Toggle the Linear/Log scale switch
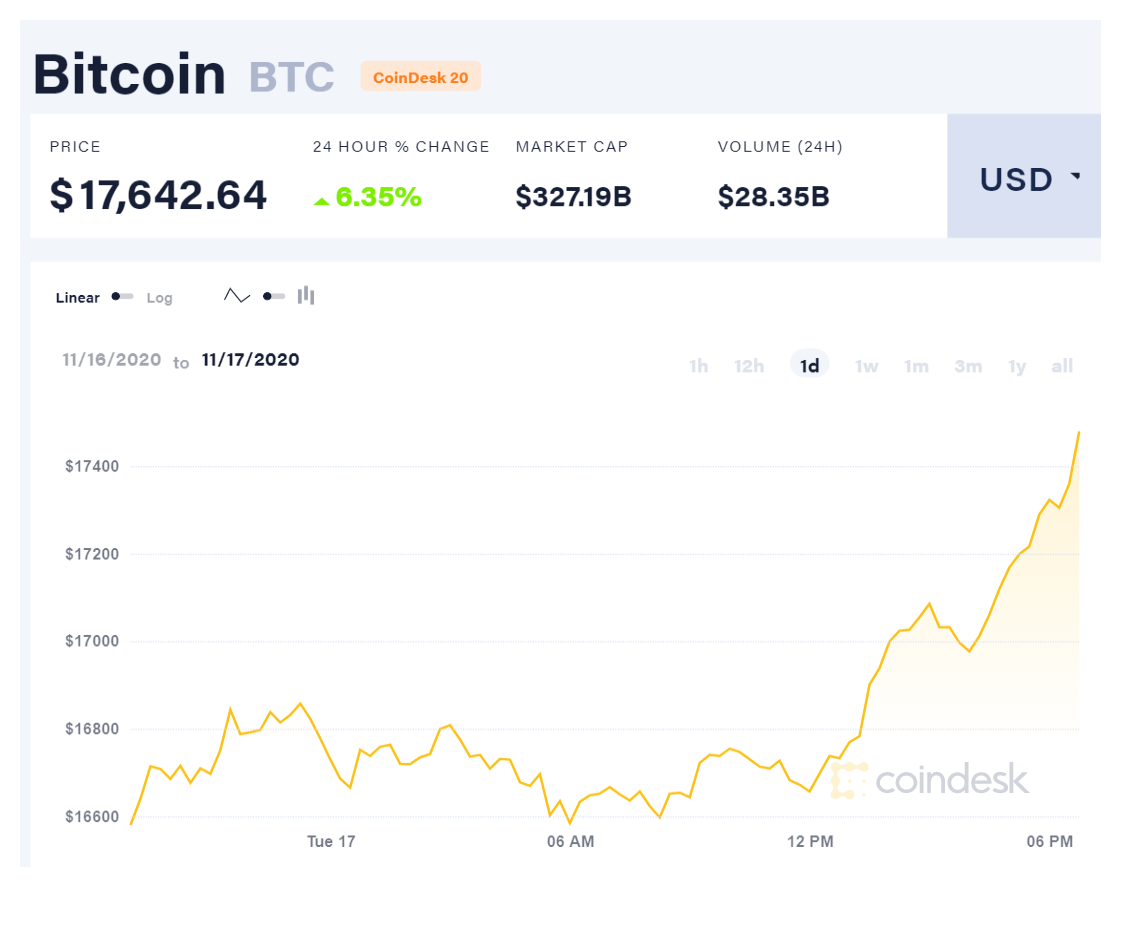 (x=122, y=297)
